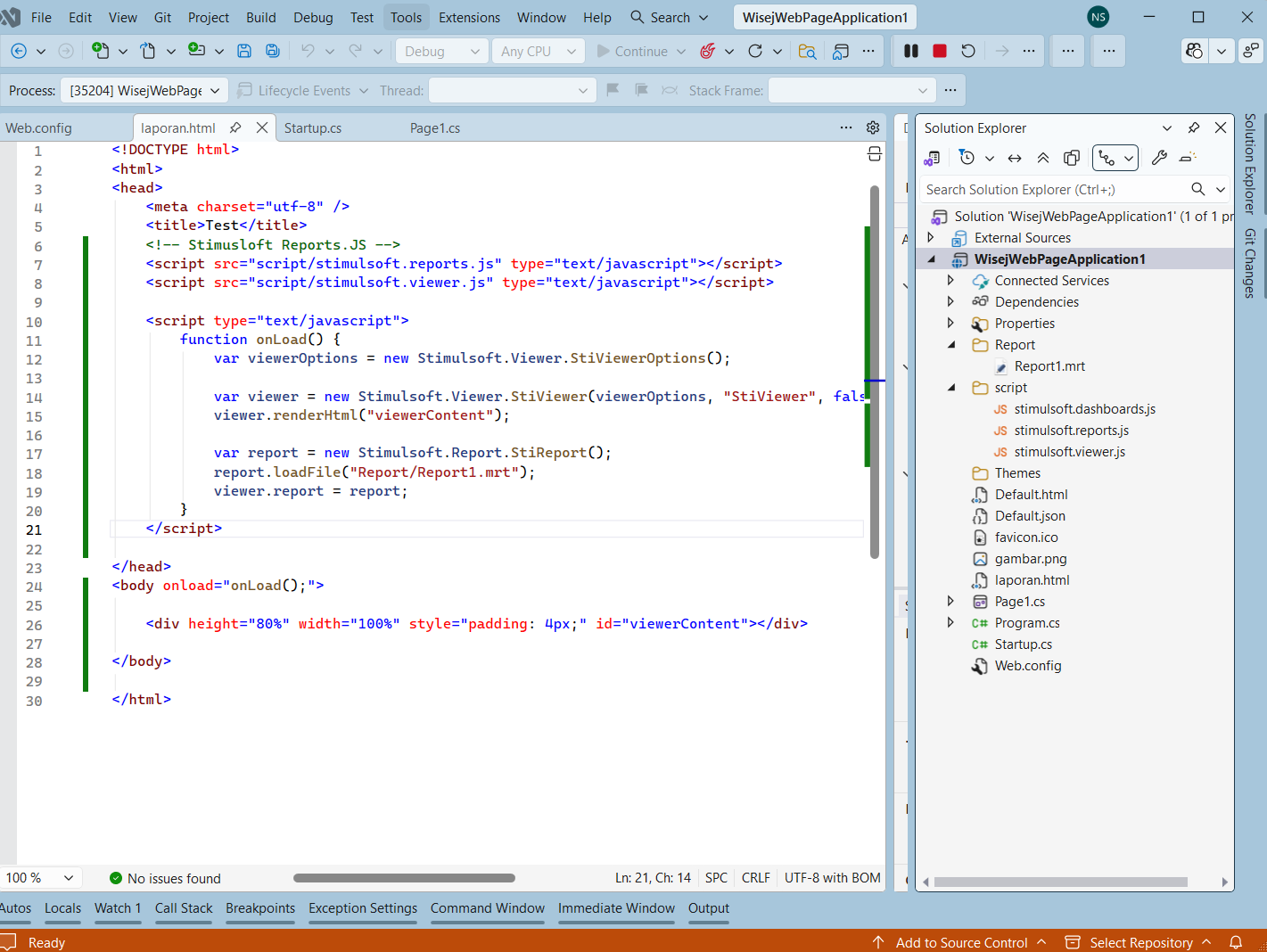The image size is (1267, 952).
Task: Pause execution with the Break All button
Action: pyautogui.click(x=910, y=52)
